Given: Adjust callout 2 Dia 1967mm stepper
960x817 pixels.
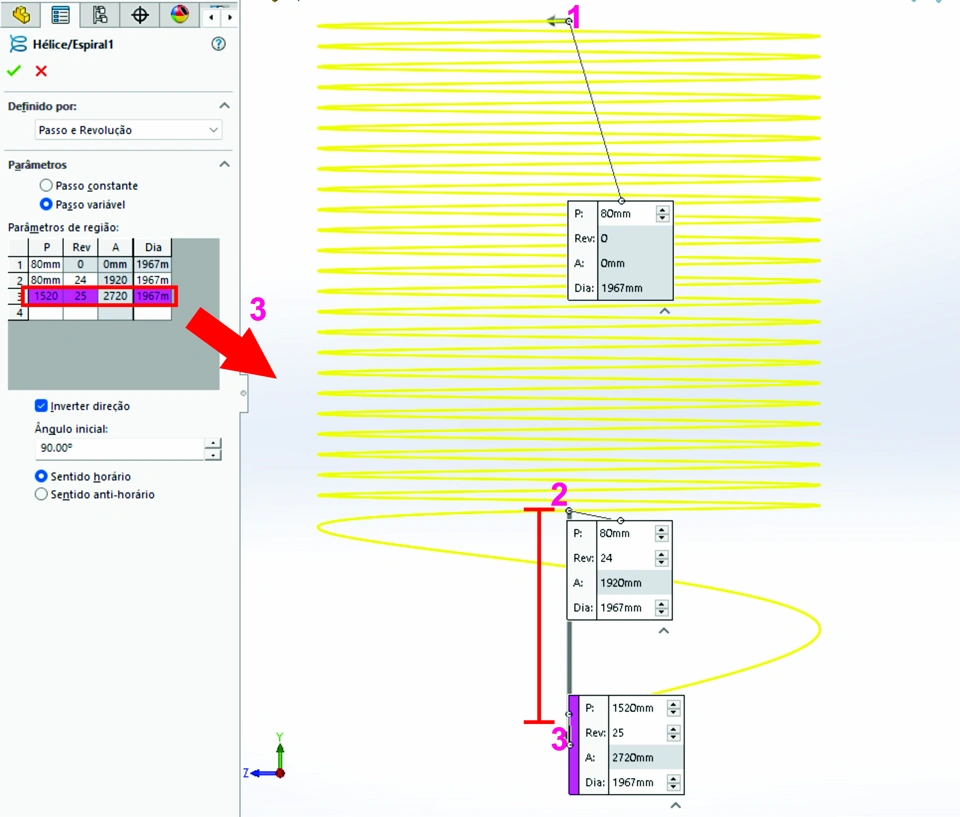Looking at the screenshot, I should pyautogui.click(x=661, y=608).
